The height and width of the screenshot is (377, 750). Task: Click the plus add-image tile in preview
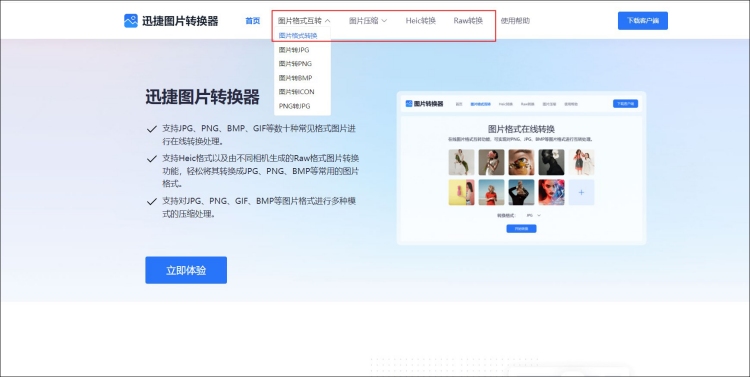coord(581,192)
